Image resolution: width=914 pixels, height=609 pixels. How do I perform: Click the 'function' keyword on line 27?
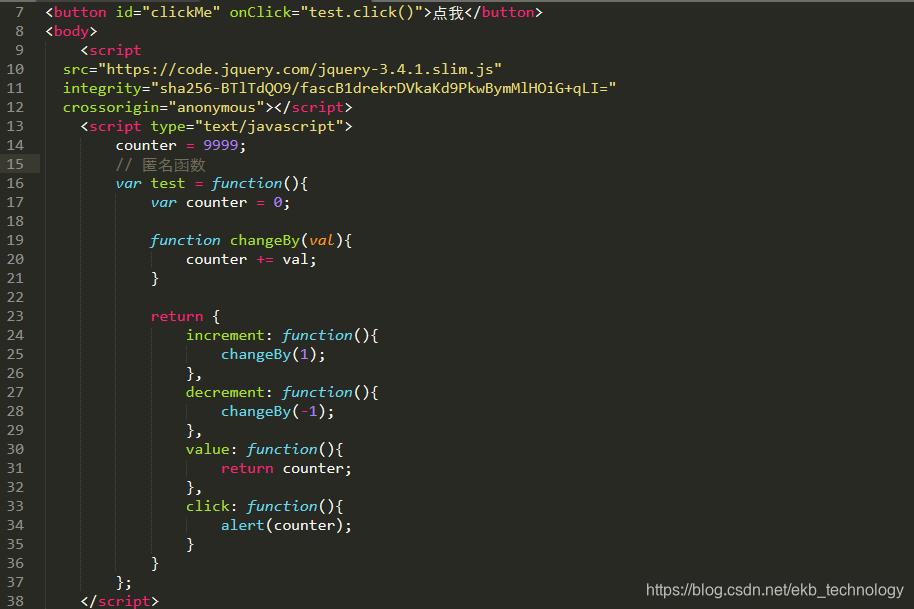(317, 393)
